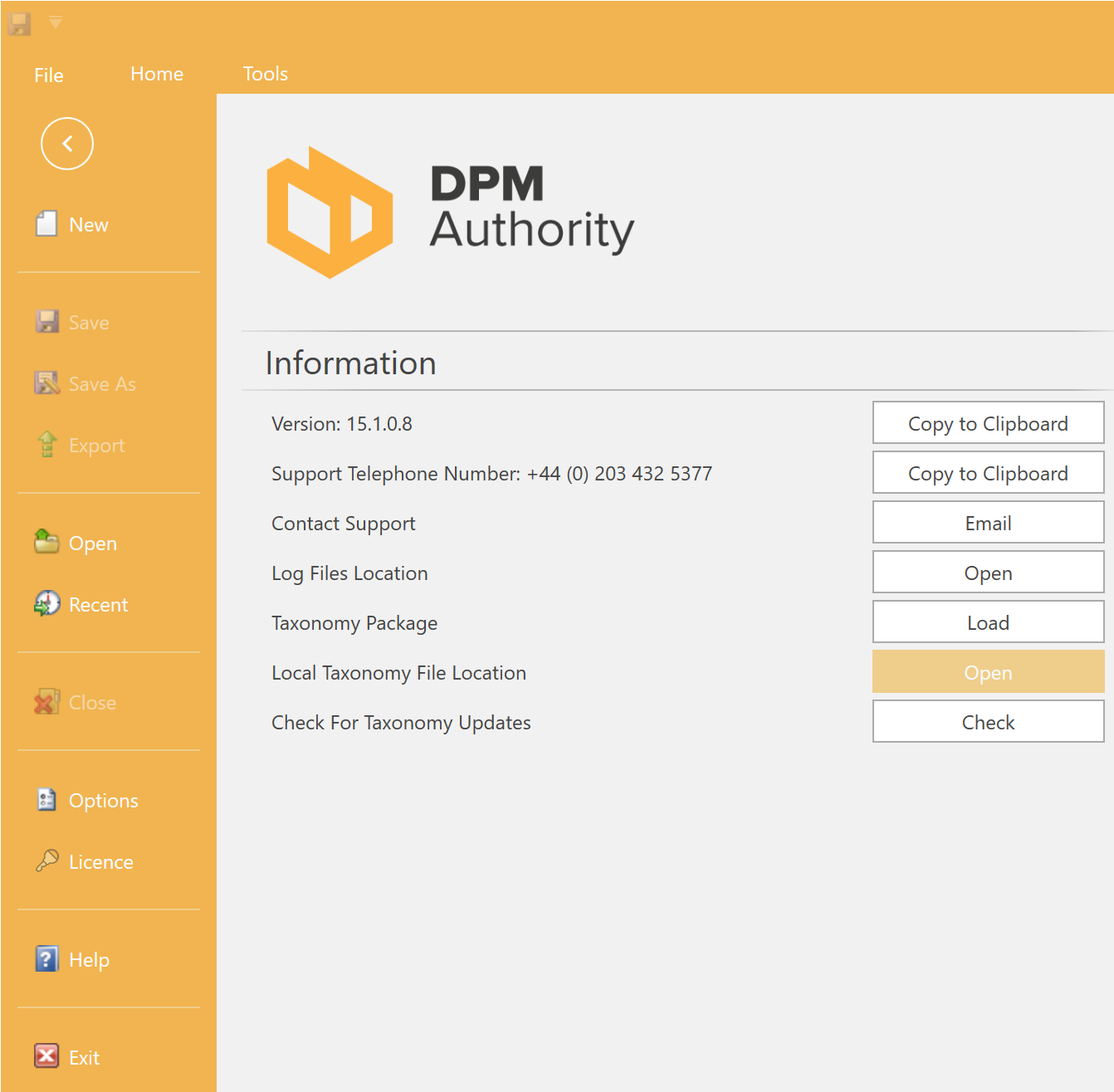The image size is (1114, 1092).
Task: Click the Open folder icon in sidebar
Action: tap(46, 541)
